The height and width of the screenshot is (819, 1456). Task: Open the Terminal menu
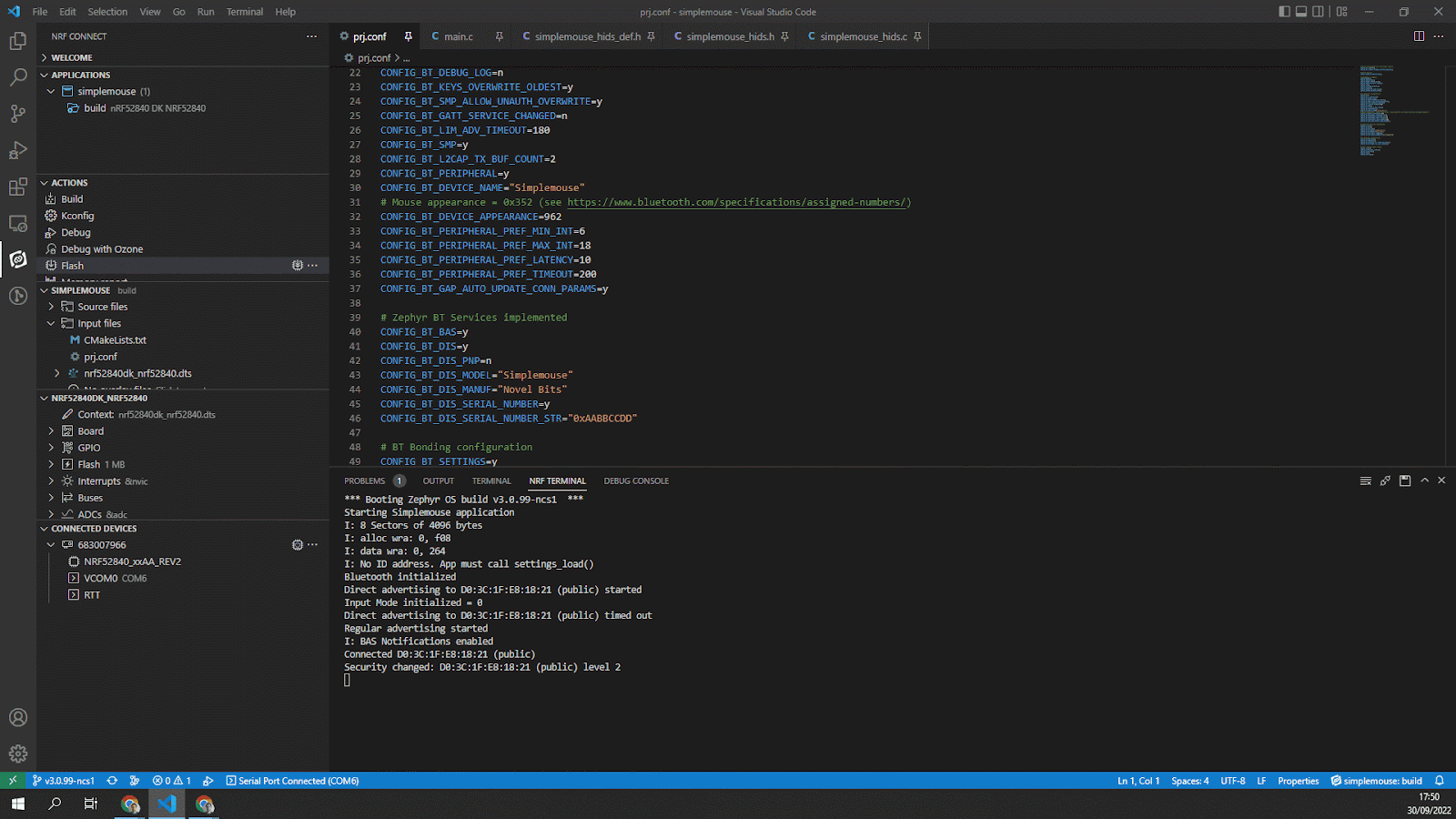[x=244, y=12]
